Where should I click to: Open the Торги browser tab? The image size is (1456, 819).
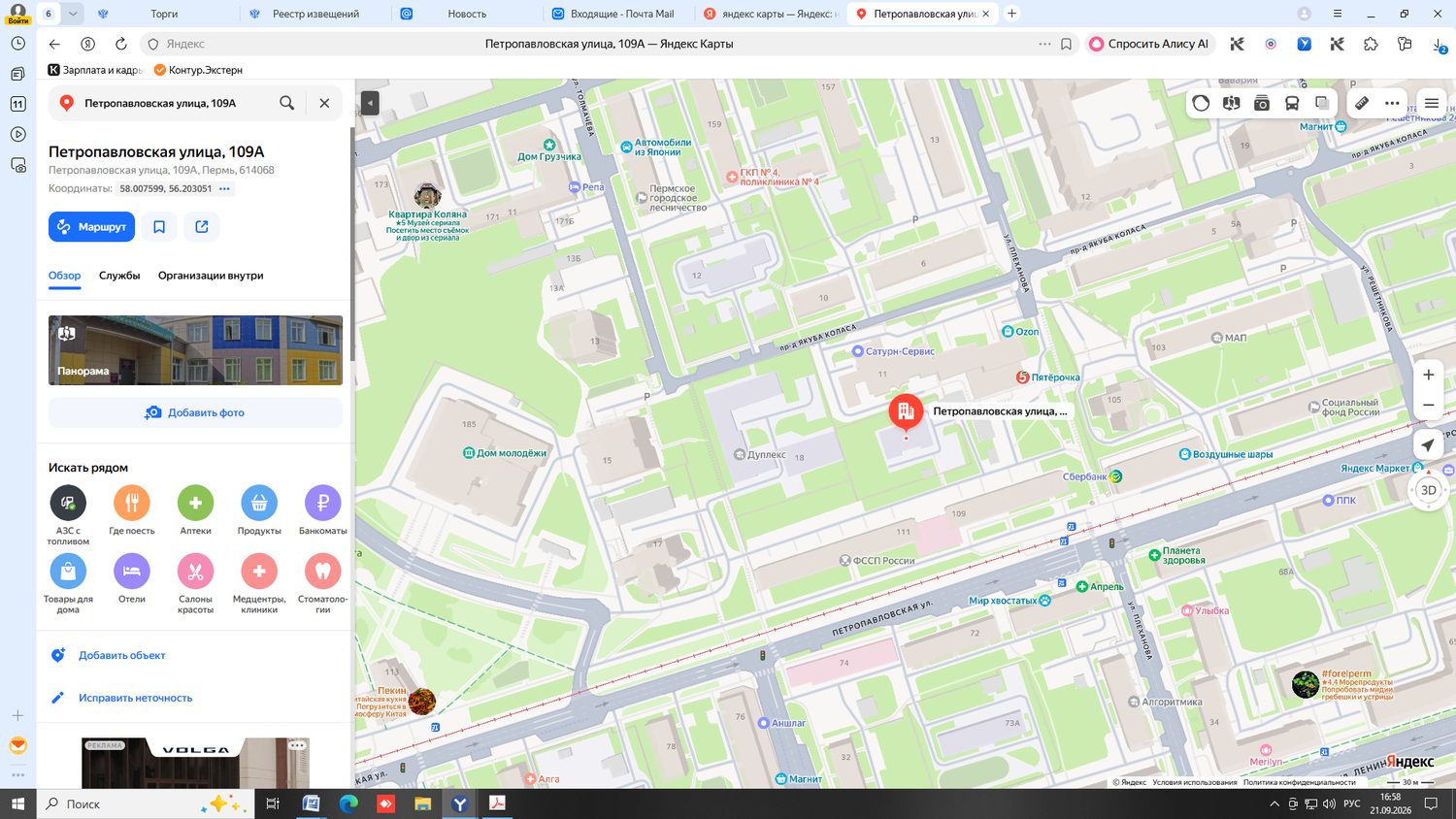coord(164,14)
